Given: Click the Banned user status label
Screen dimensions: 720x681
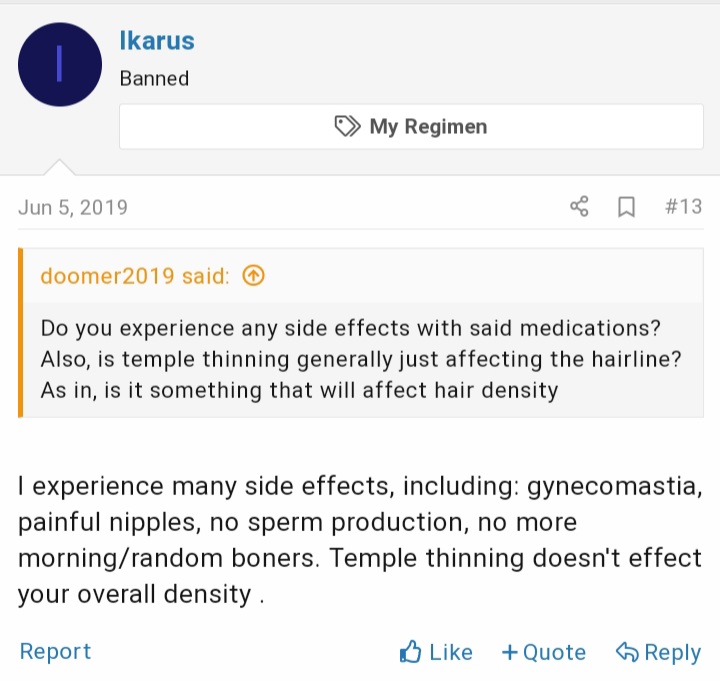Looking at the screenshot, I should point(154,77).
